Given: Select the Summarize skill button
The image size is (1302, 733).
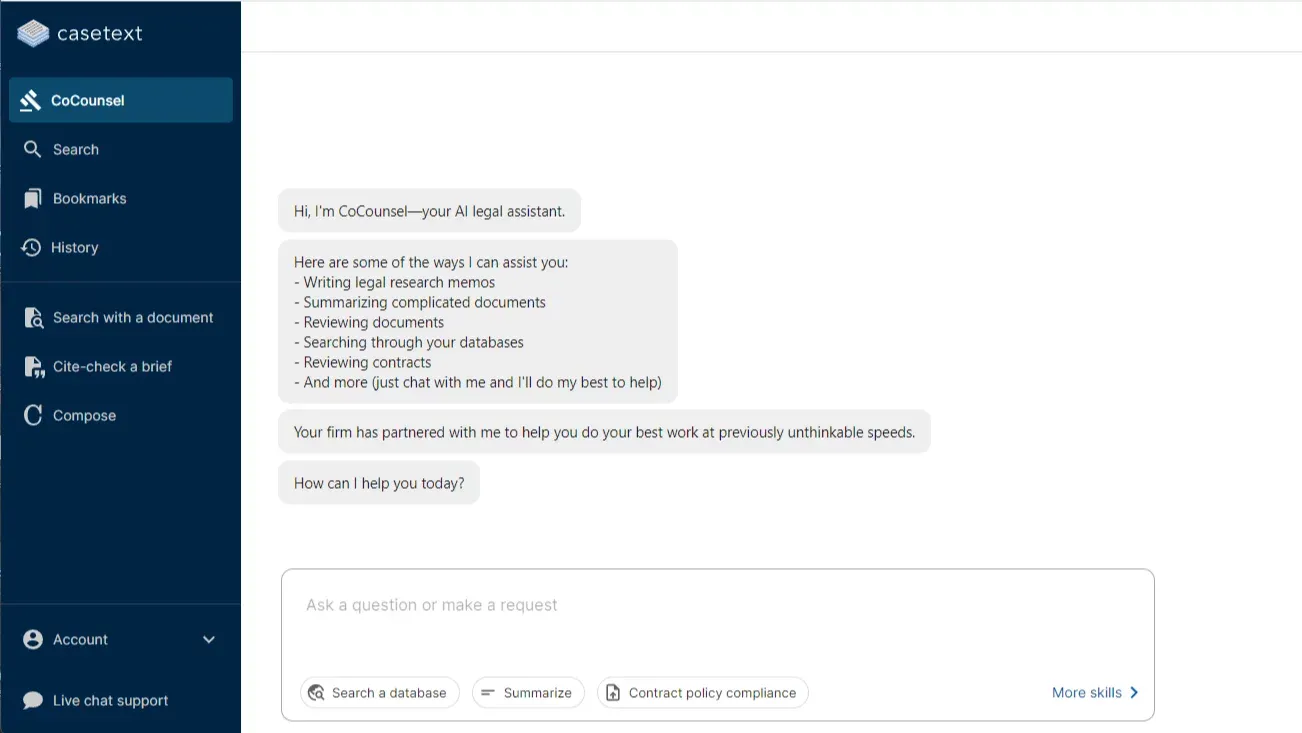Looking at the screenshot, I should pos(528,693).
